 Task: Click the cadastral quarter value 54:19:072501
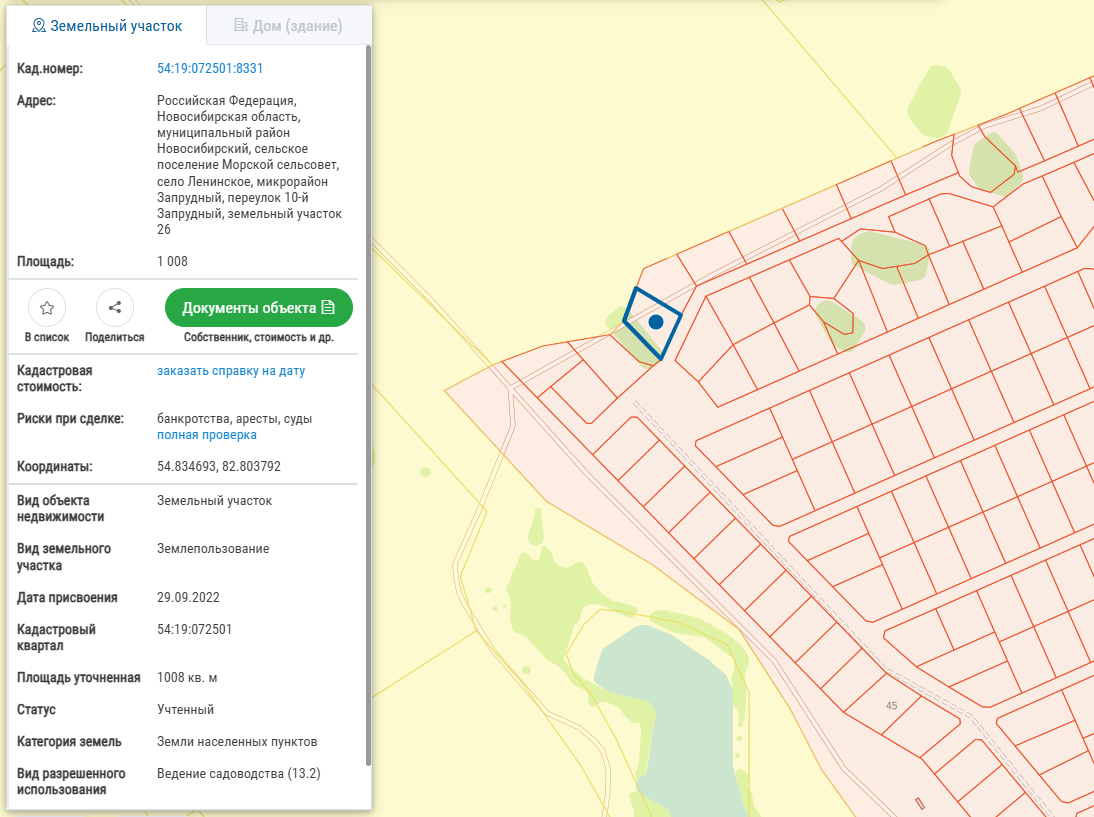195,630
